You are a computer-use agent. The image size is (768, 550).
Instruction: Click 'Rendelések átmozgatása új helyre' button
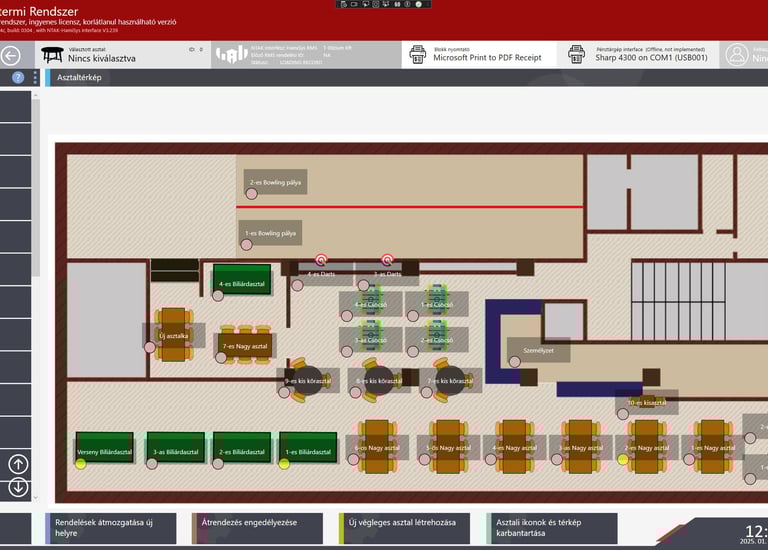click(x=111, y=528)
